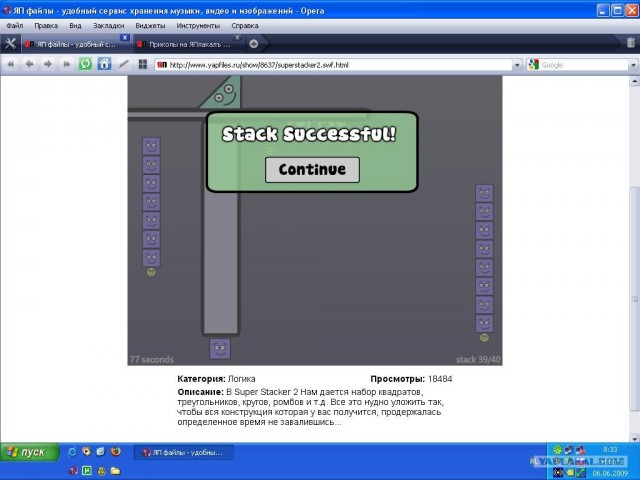Launch Opera from quick launch bottom row
The image size is (640, 480).
pyautogui.click(x=73, y=471)
